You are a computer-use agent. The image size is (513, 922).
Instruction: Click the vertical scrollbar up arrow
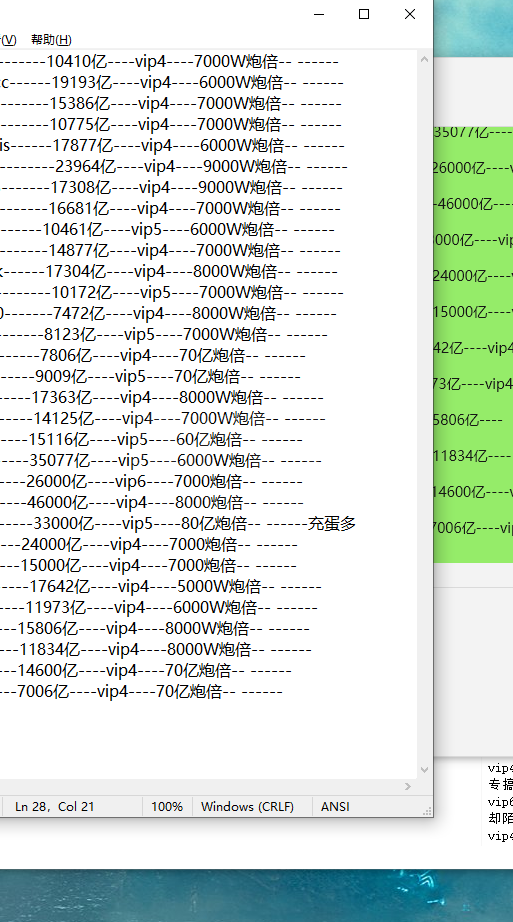(425, 59)
